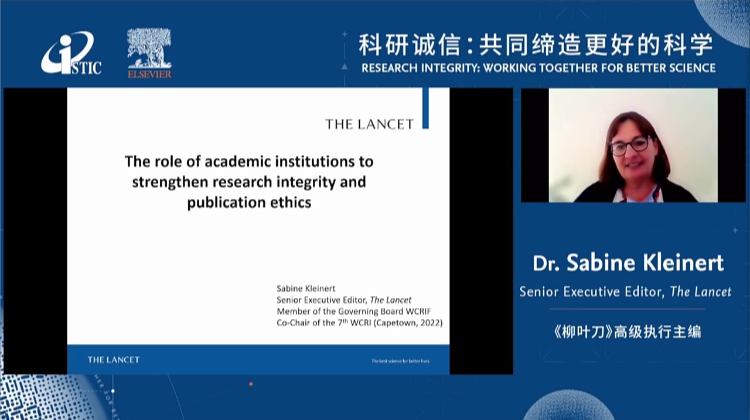Click 'Dr. Sabine Kleinert' speaker caption
The image size is (750, 420).
click(628, 263)
